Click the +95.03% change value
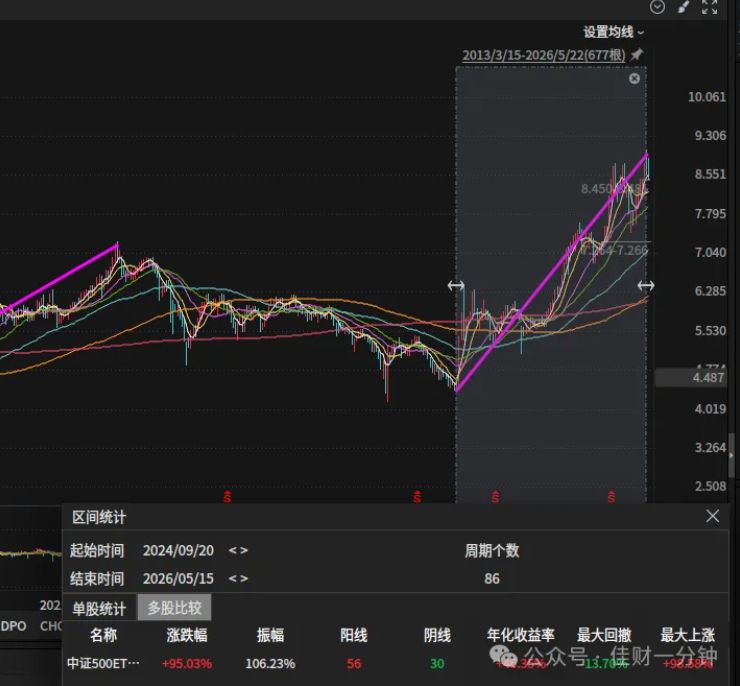The height and width of the screenshot is (686, 740). pyautogui.click(x=187, y=664)
